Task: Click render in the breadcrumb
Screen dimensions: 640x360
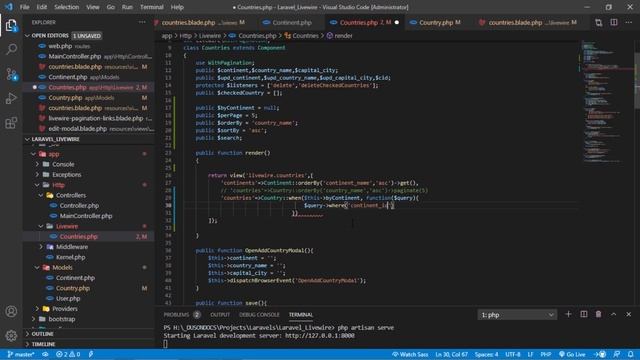Action: tap(343, 36)
